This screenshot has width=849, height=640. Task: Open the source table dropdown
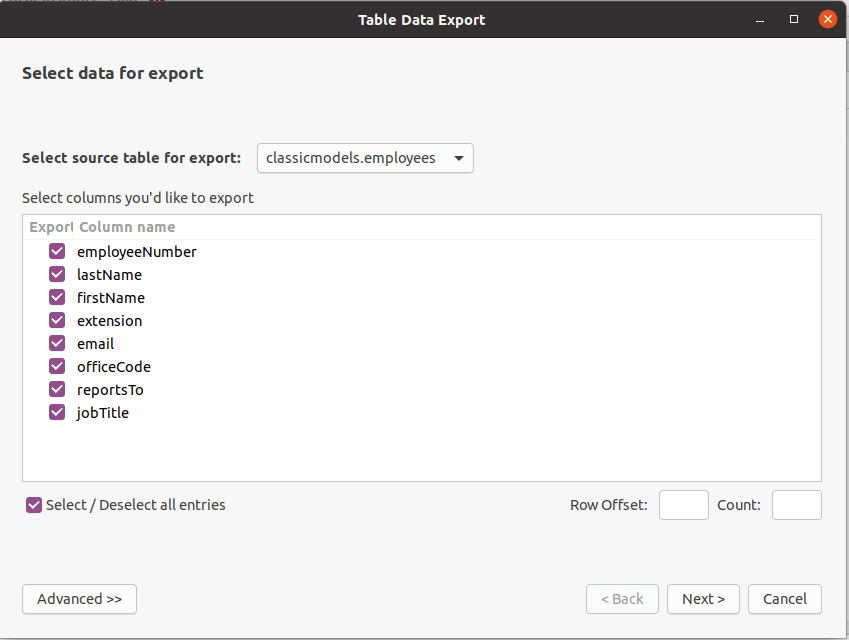pyautogui.click(x=365, y=158)
